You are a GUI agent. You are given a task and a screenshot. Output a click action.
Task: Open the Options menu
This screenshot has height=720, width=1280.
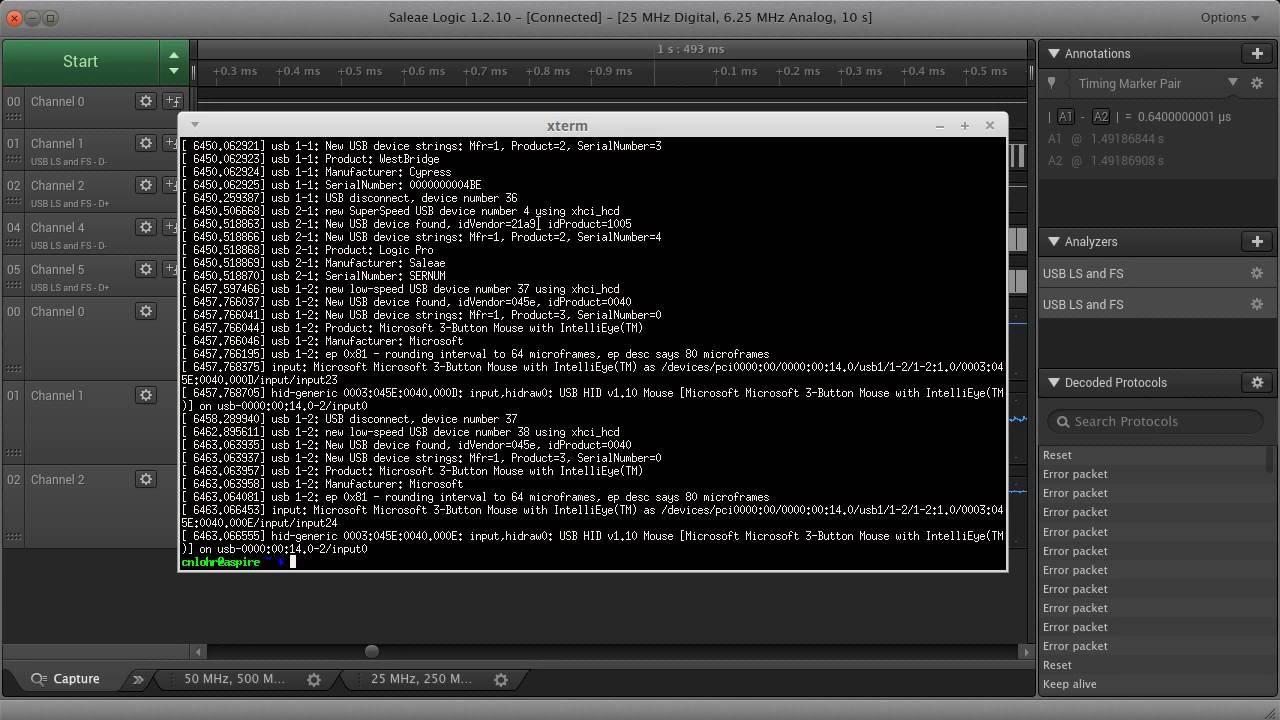(x=1228, y=17)
